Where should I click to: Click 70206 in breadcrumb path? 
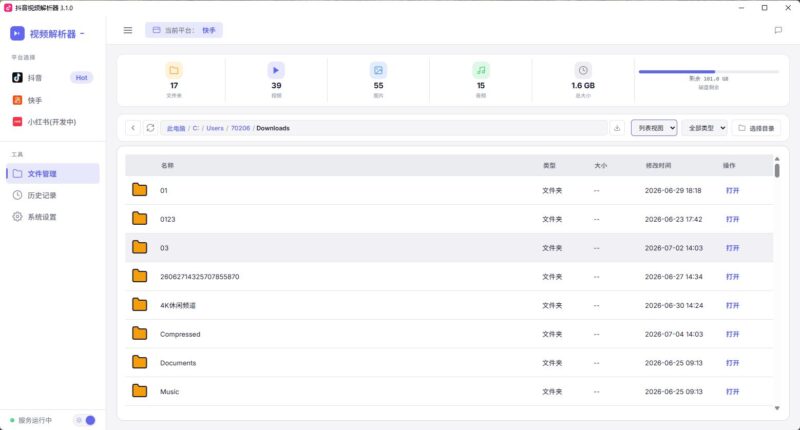(240, 128)
